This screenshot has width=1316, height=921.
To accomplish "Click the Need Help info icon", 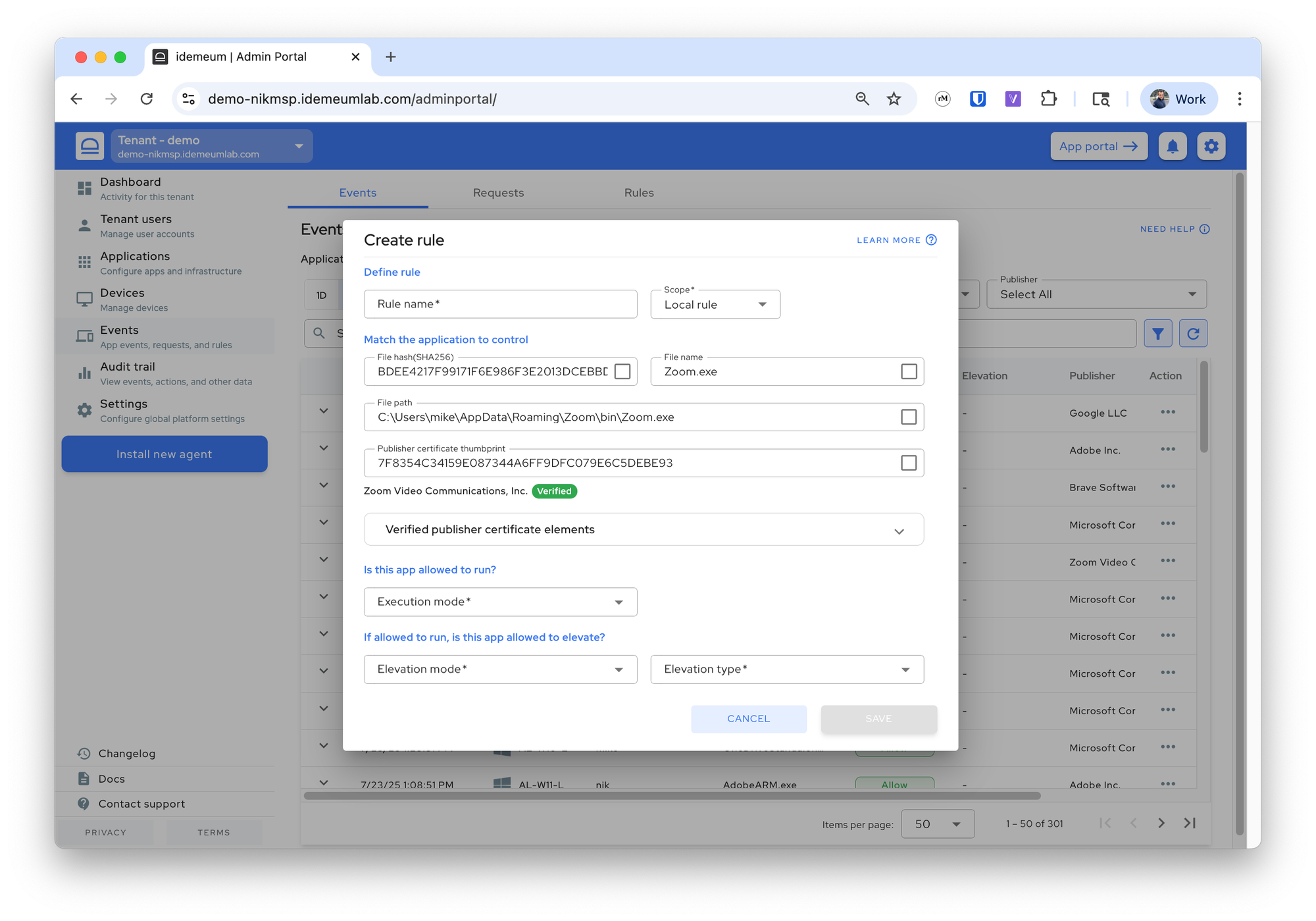I will 1204,229.
